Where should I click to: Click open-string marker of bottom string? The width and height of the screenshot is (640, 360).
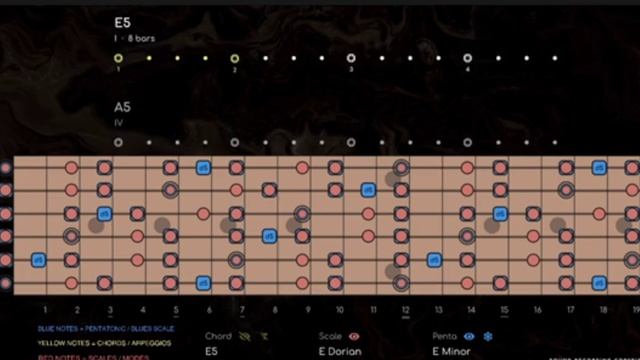click(x=6, y=283)
